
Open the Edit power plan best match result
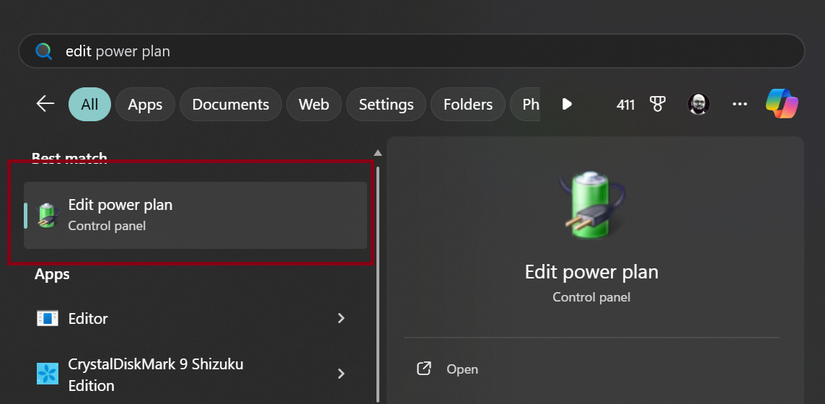[x=195, y=215]
